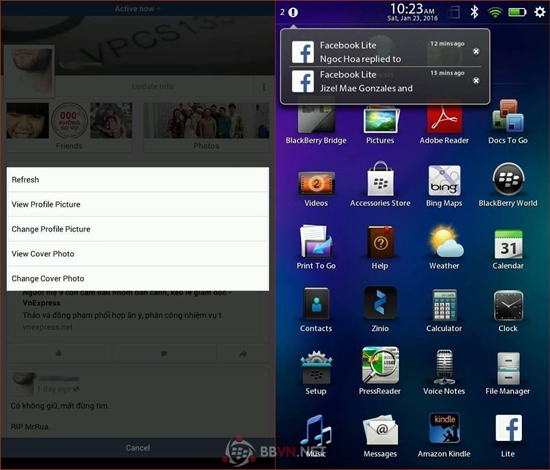Tap the Update Info button

(153, 86)
